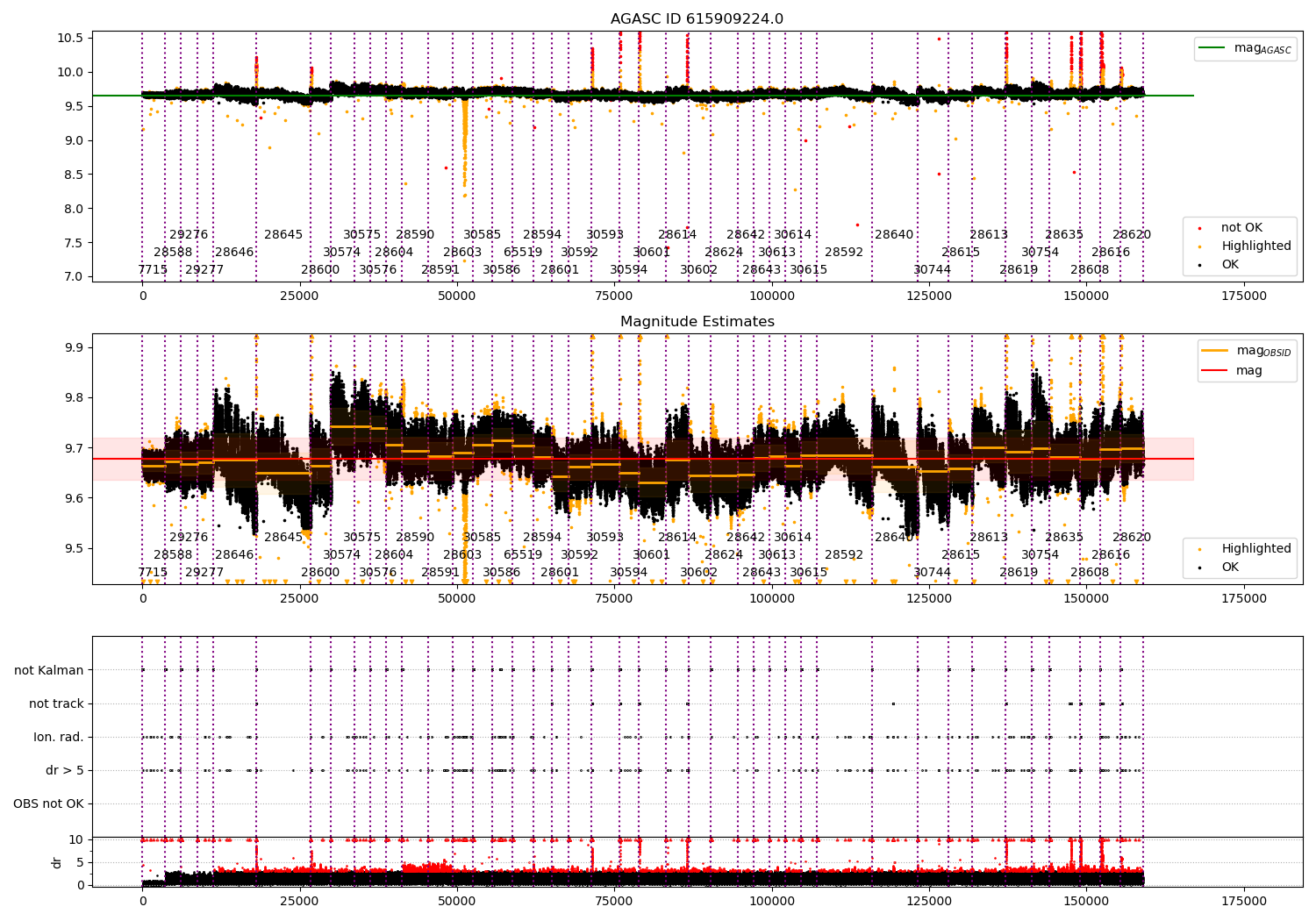Viewport: 1316px width, 921px height.
Task: Click obsid label 28645 in top plot
Action: pyautogui.click(x=283, y=235)
